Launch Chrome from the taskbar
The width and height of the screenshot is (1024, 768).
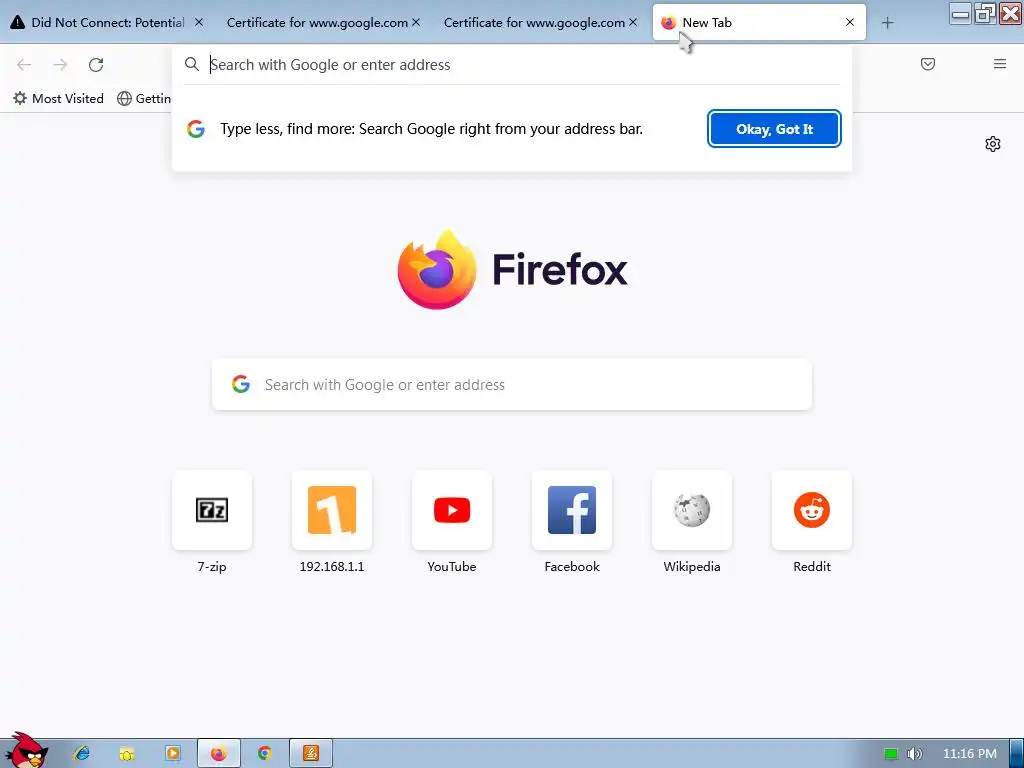pyautogui.click(x=264, y=754)
